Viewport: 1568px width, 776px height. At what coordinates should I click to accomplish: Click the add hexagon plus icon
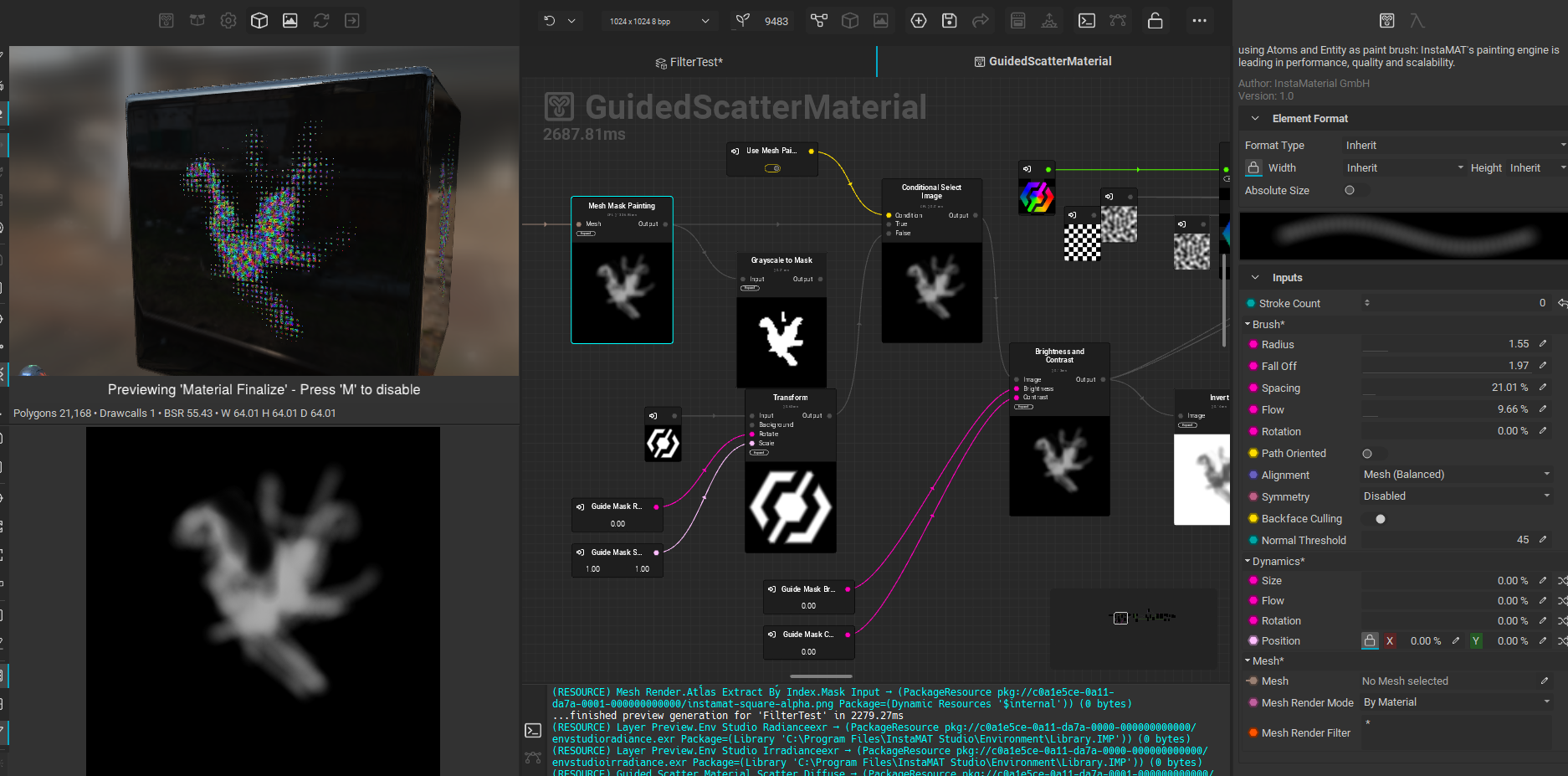pos(918,21)
